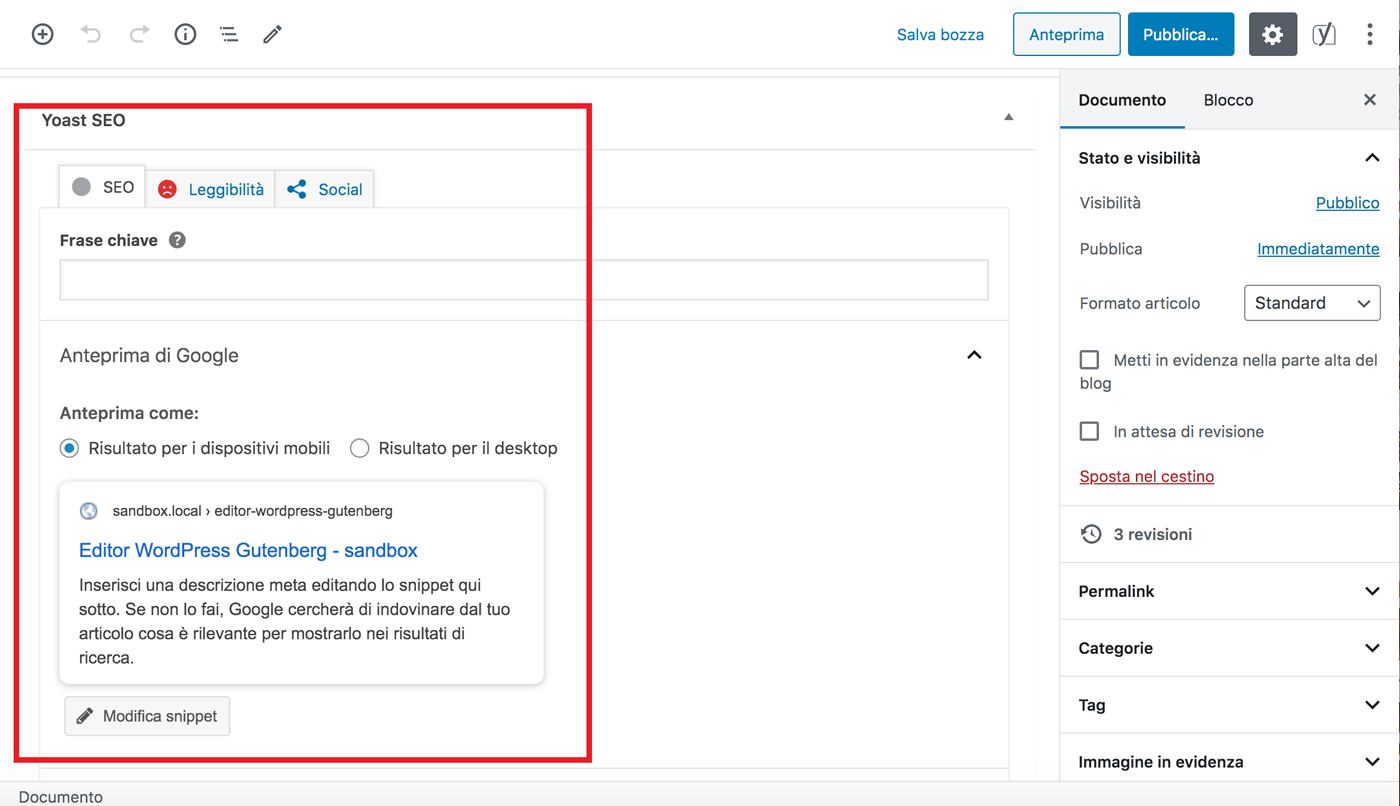Check In attesa di revisione
The width and height of the screenshot is (1400, 806).
pyautogui.click(x=1090, y=431)
